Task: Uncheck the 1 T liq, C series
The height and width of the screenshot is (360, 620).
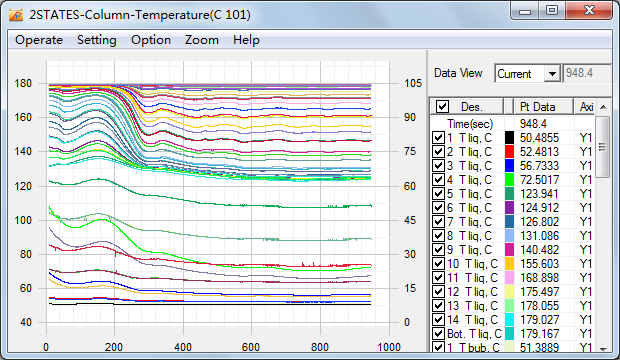Action: click(x=438, y=138)
